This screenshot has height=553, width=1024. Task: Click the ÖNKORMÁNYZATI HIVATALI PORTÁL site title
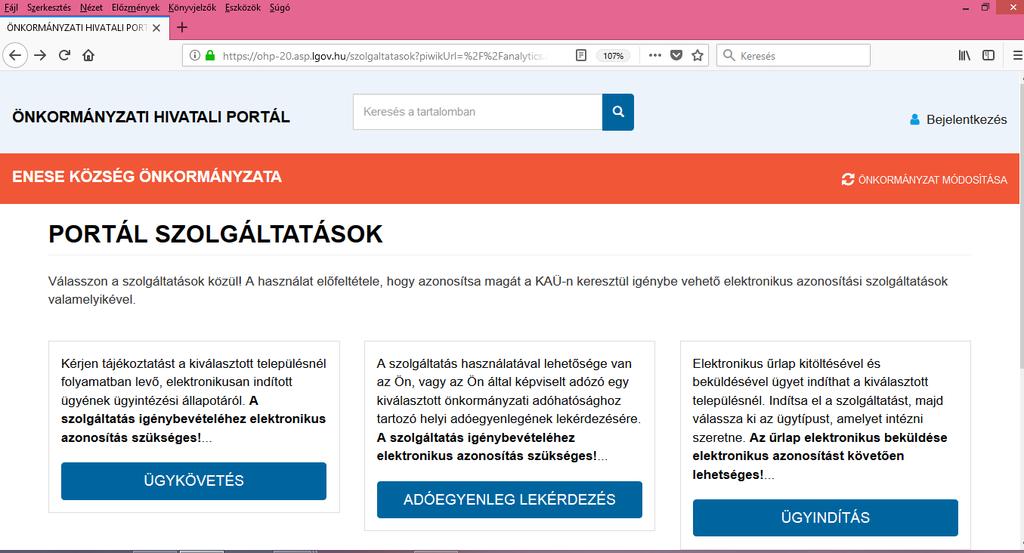coord(151,117)
